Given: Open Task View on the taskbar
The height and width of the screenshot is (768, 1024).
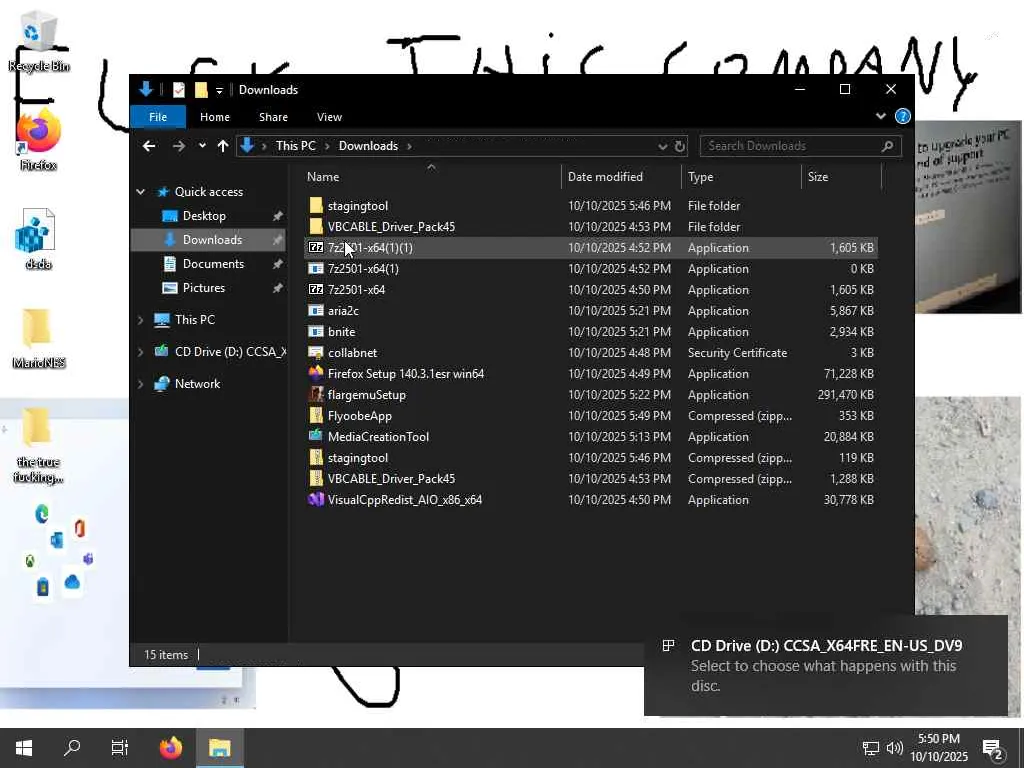Looking at the screenshot, I should click(x=120, y=748).
